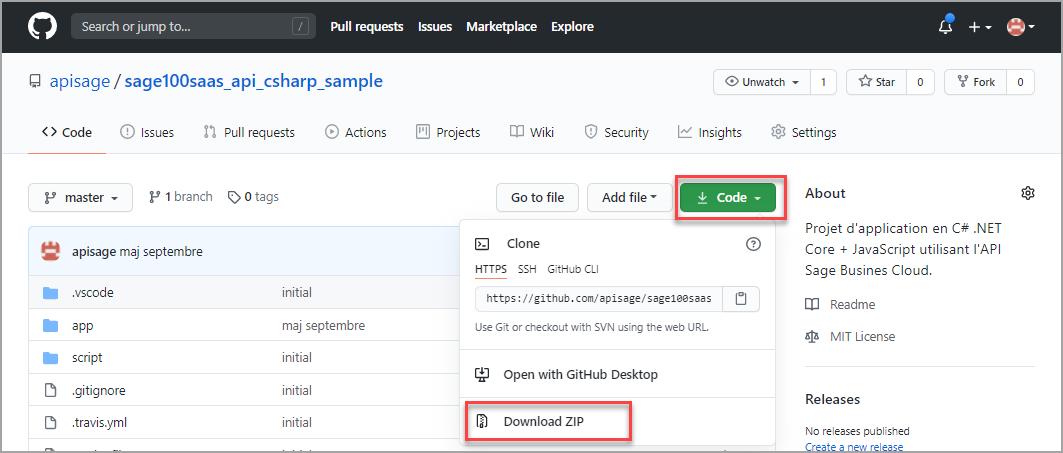Switch to the Projects tab
The image size is (1063, 453).
pyautogui.click(x=448, y=132)
